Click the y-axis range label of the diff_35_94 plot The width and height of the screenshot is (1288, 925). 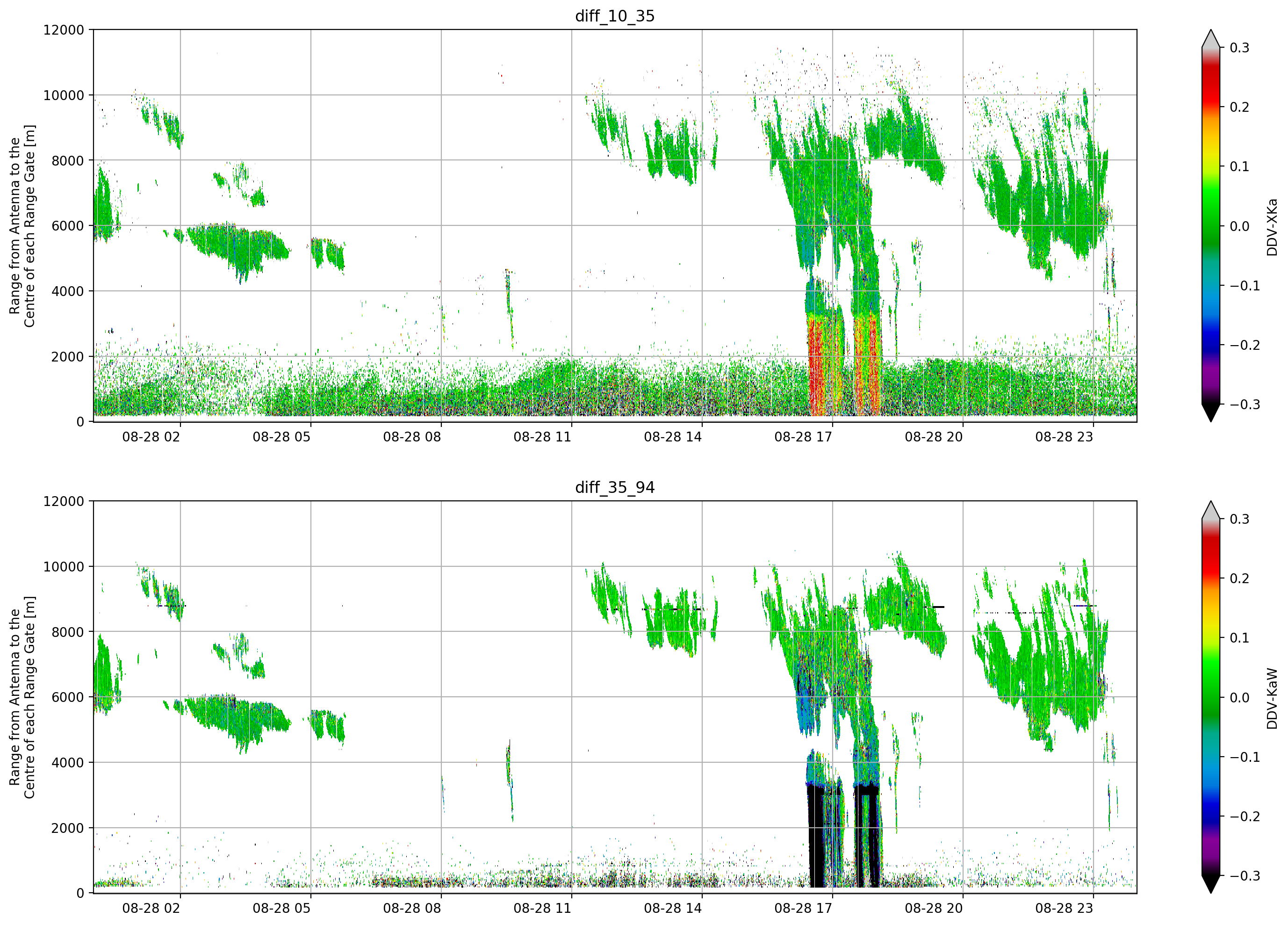point(22,697)
